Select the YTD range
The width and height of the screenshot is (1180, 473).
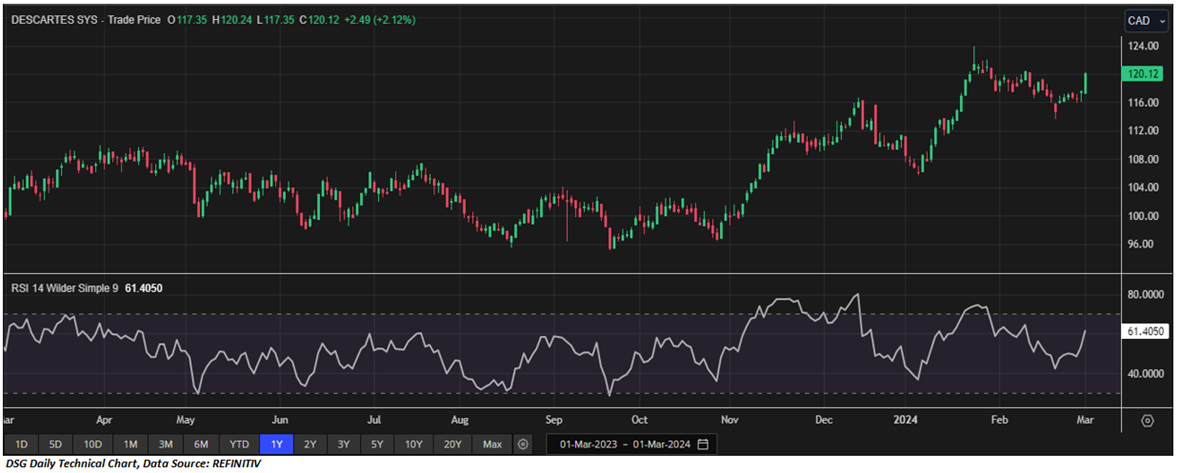click(x=238, y=443)
